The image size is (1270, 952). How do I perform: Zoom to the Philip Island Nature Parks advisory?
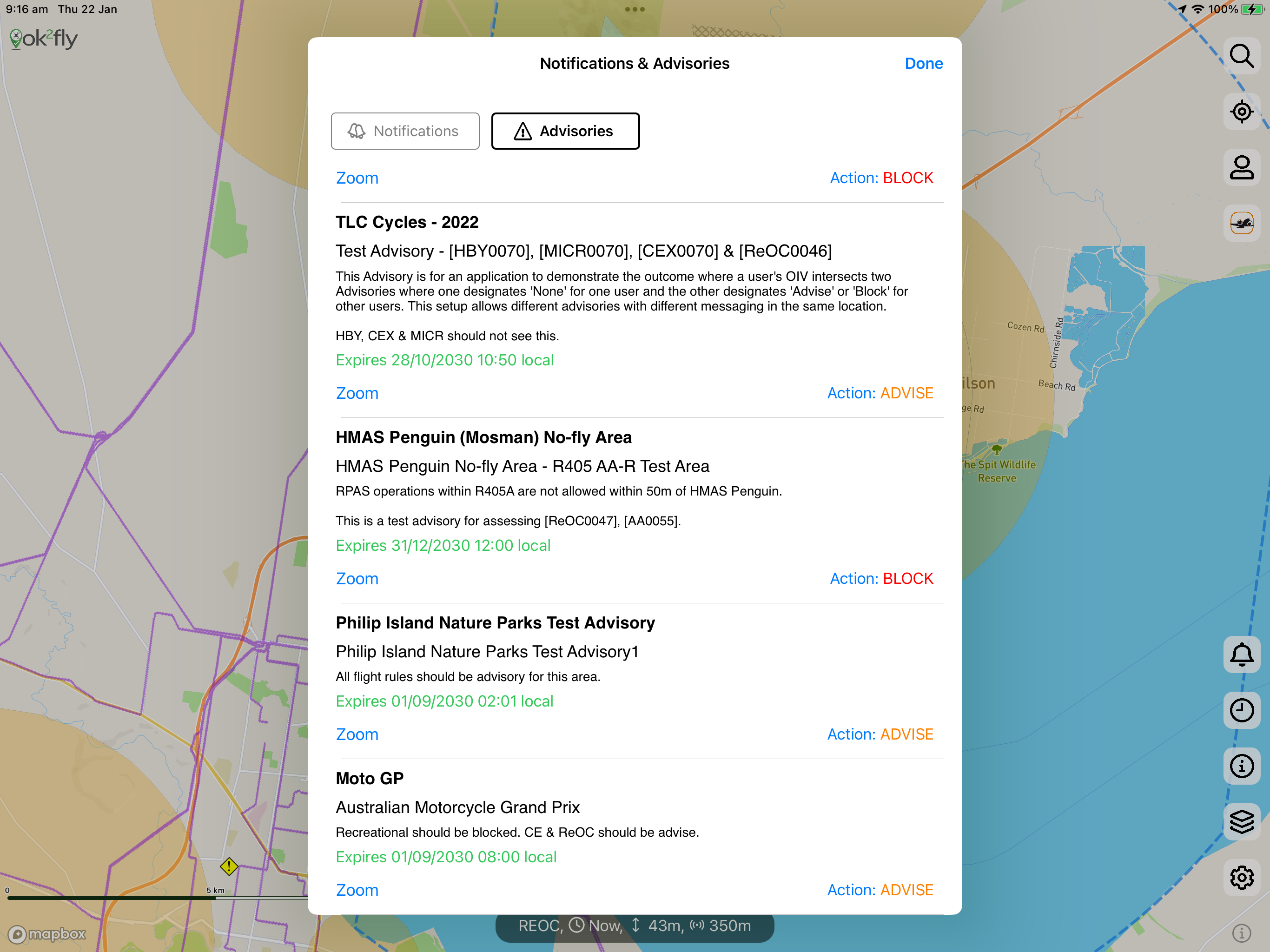coord(357,734)
